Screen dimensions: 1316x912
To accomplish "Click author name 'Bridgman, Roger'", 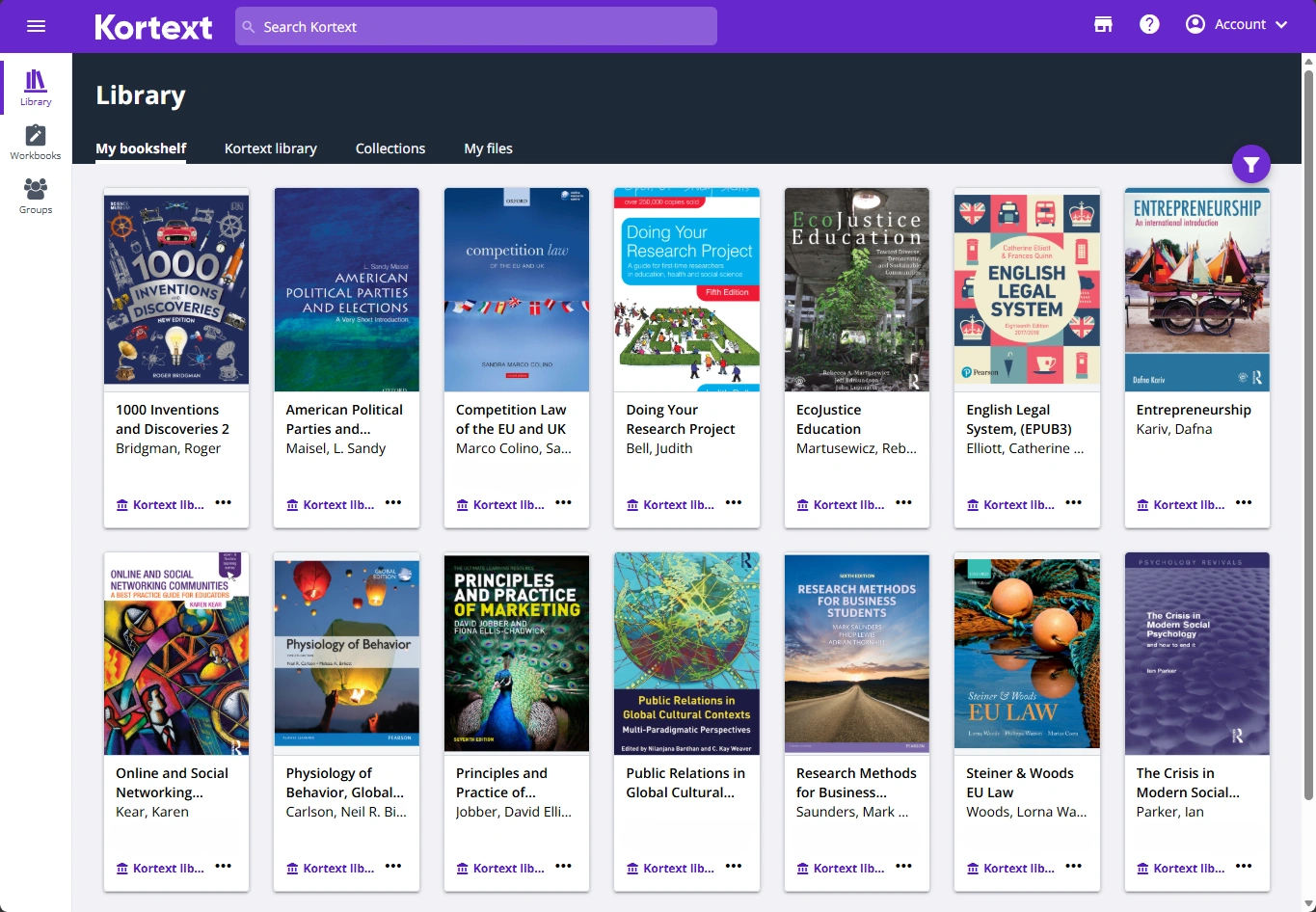I will 169,448.
